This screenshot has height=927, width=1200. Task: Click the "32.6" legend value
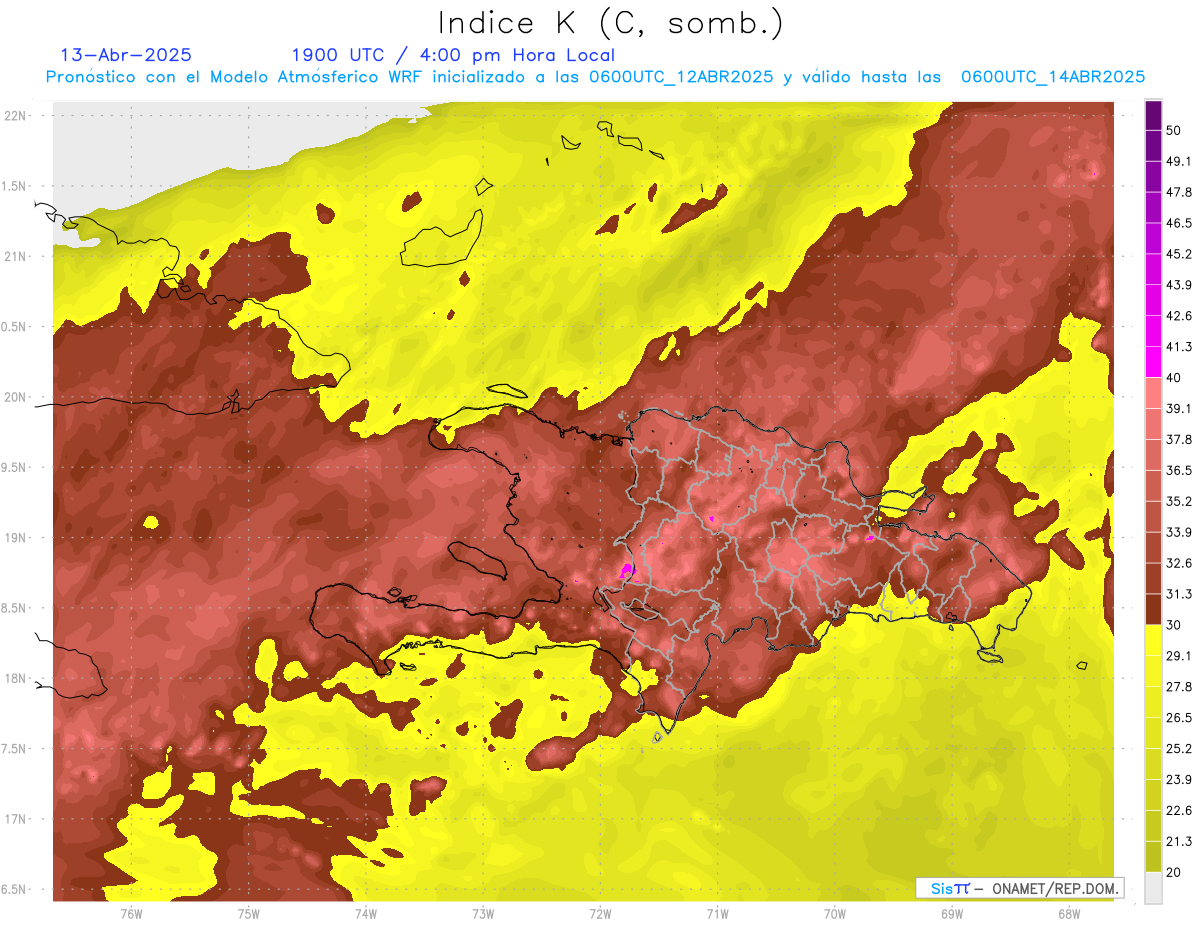[x=1178, y=563]
